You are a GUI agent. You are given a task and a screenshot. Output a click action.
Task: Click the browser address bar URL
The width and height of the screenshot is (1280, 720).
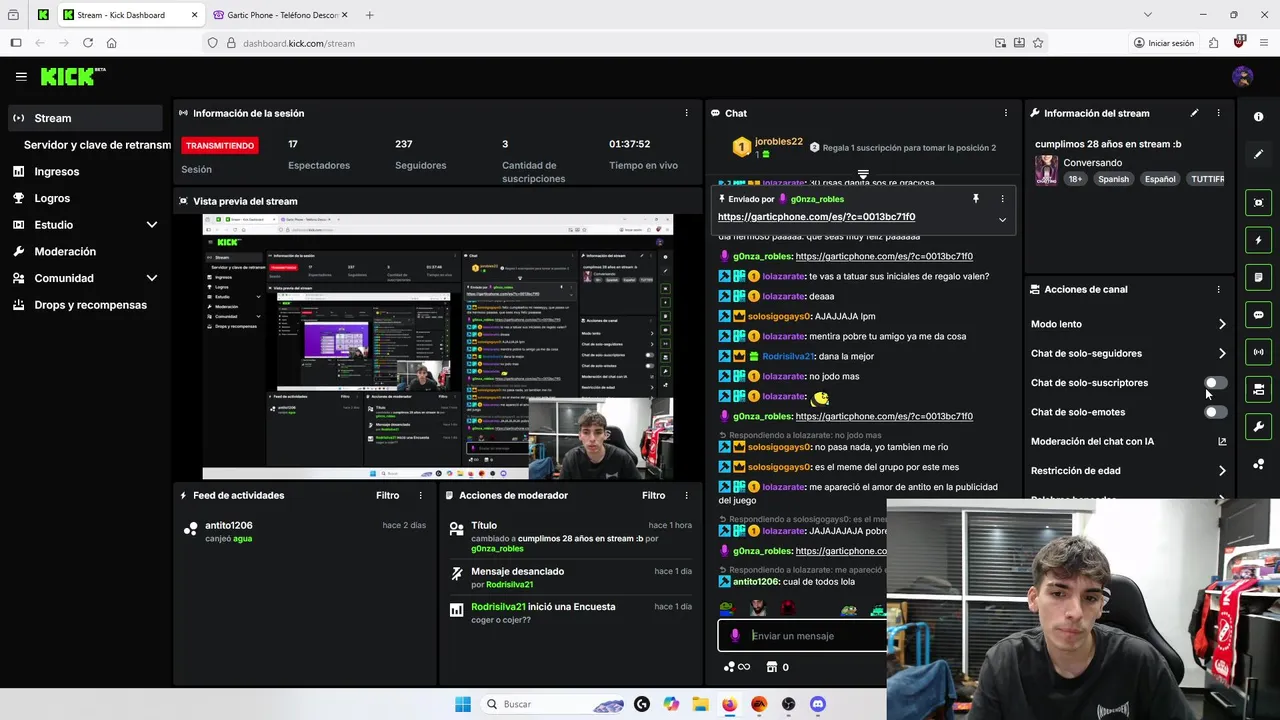(298, 43)
